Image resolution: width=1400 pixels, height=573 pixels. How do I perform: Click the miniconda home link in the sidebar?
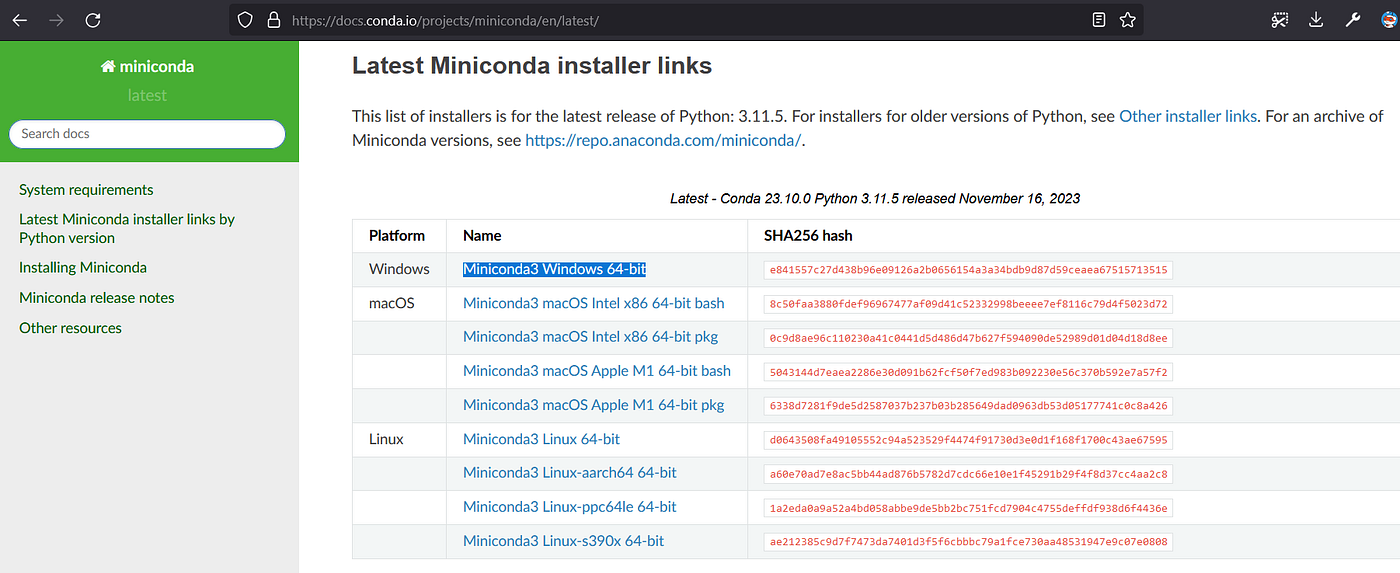coord(147,67)
